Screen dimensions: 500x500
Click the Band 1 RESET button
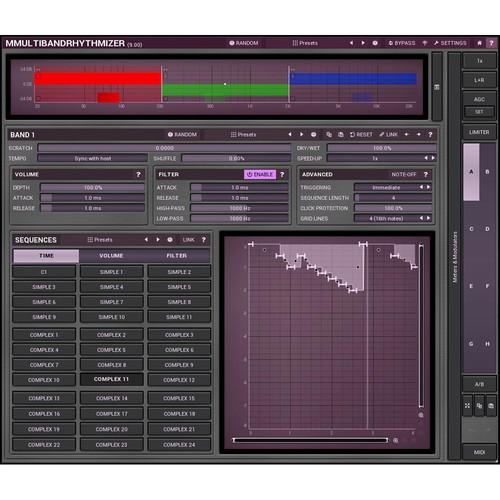[x=361, y=134]
